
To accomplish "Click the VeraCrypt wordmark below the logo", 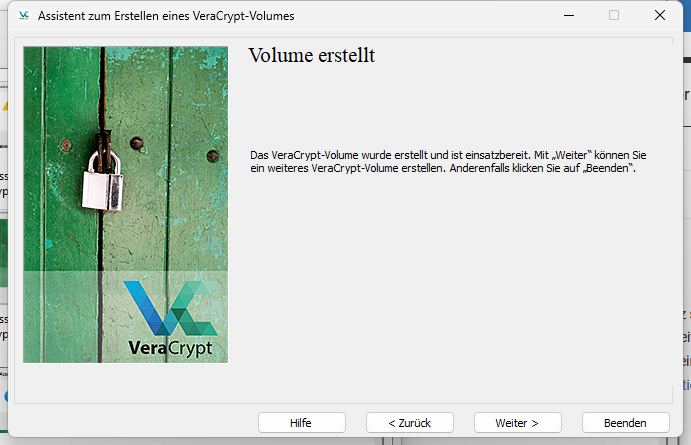I will pos(170,348).
